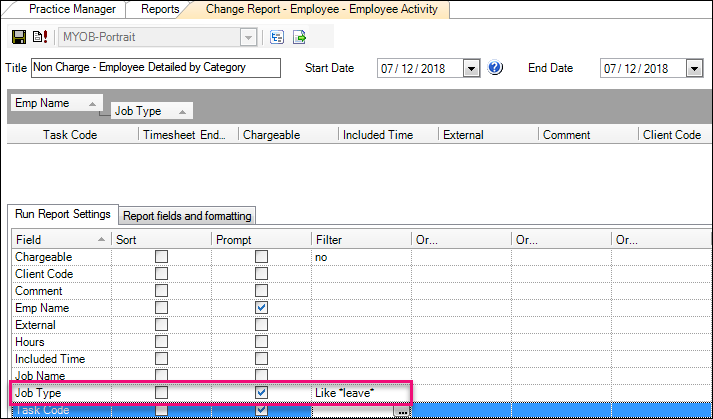Click the Title text field
Screen dimensions: 713x419
tap(154, 68)
